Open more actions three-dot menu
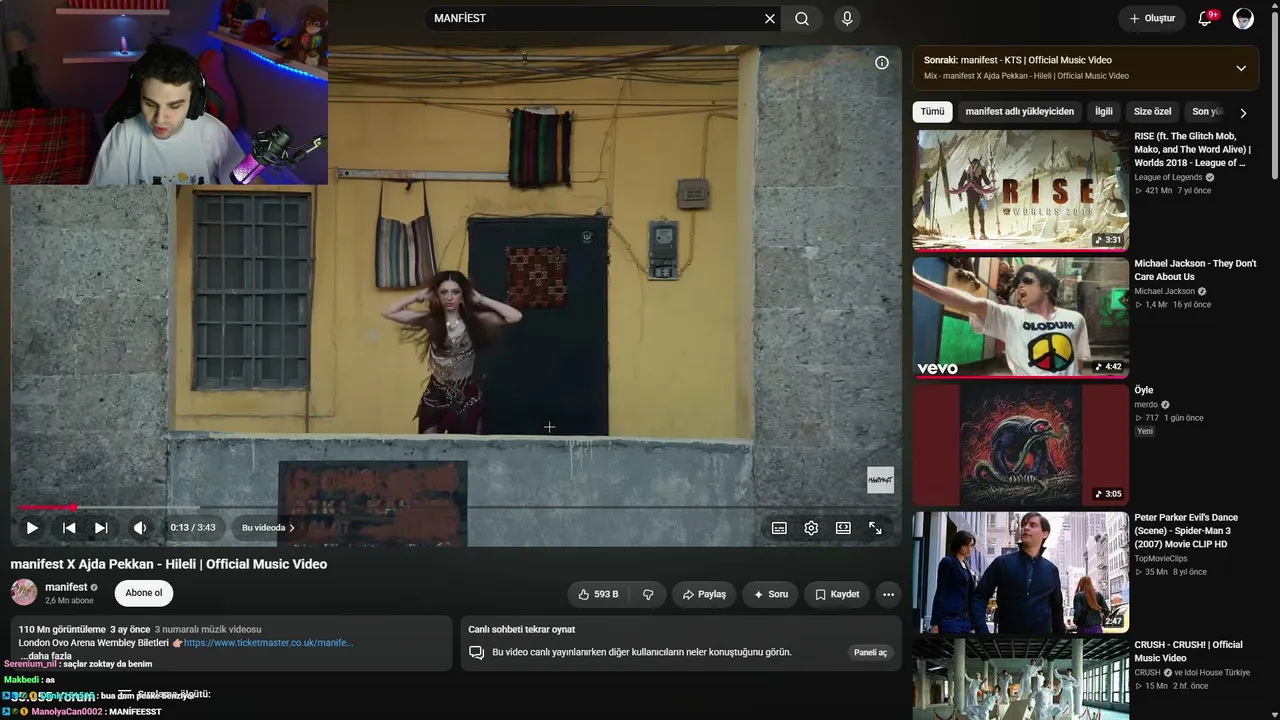The width and height of the screenshot is (1280, 720). (888, 594)
